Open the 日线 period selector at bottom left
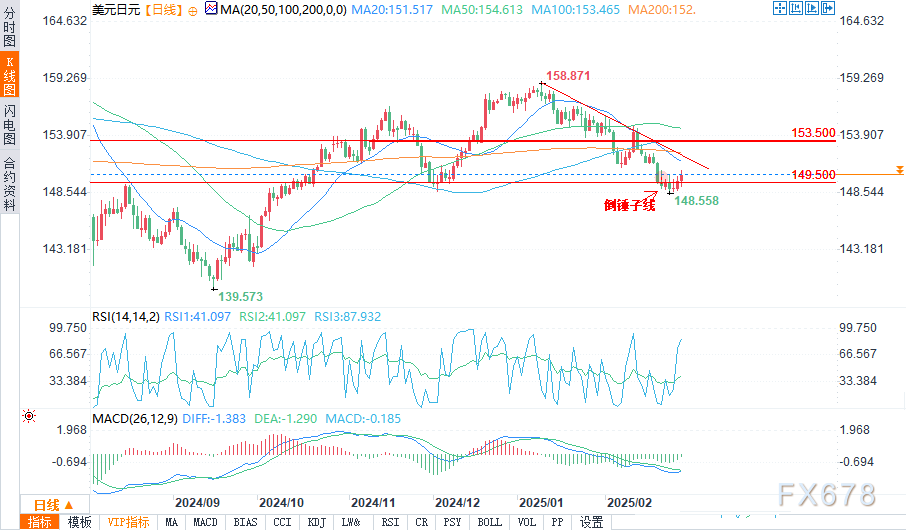This screenshot has width=906, height=530. pyautogui.click(x=47, y=504)
